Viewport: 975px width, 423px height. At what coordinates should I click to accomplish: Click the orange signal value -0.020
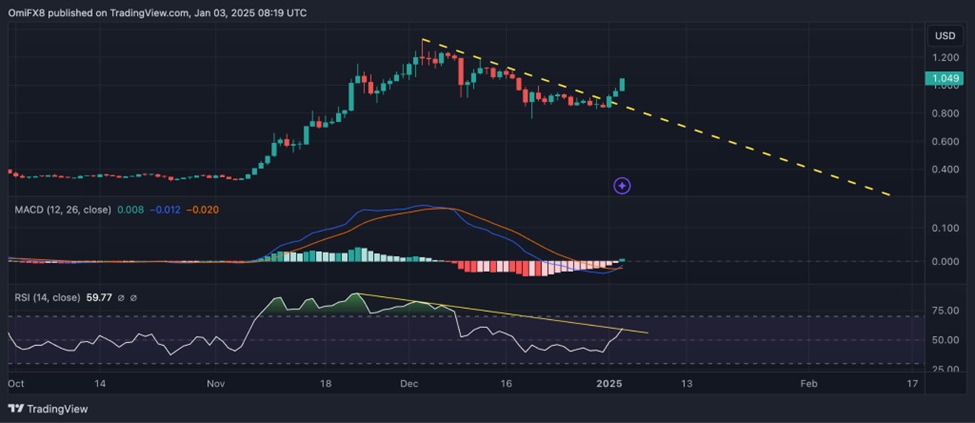point(202,209)
